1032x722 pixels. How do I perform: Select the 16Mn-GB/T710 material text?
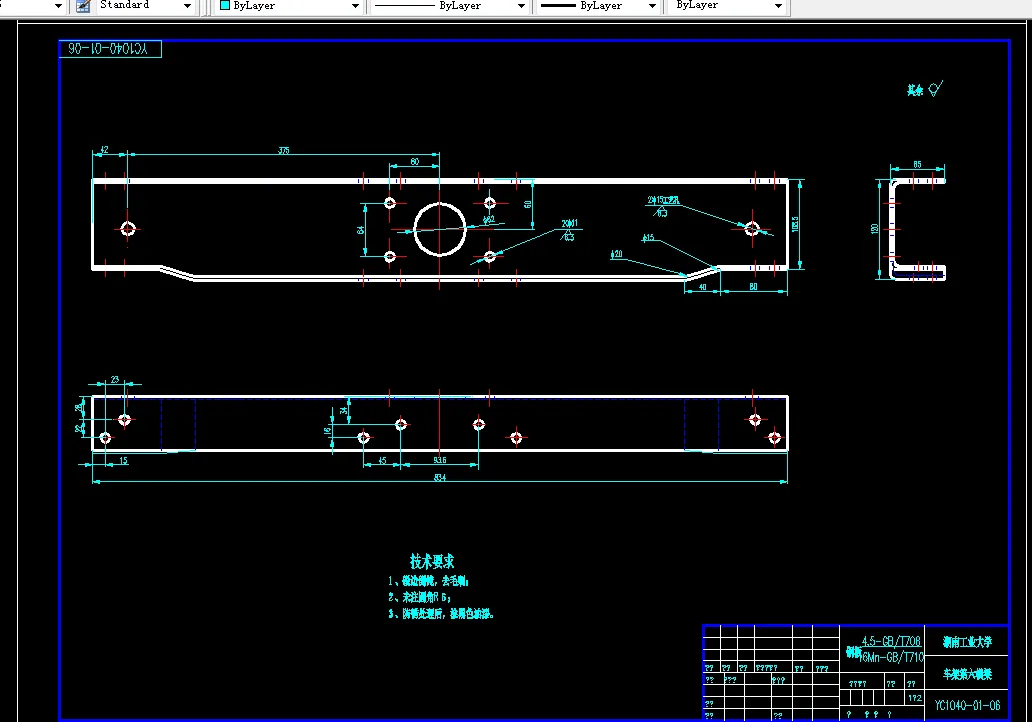click(x=892, y=657)
